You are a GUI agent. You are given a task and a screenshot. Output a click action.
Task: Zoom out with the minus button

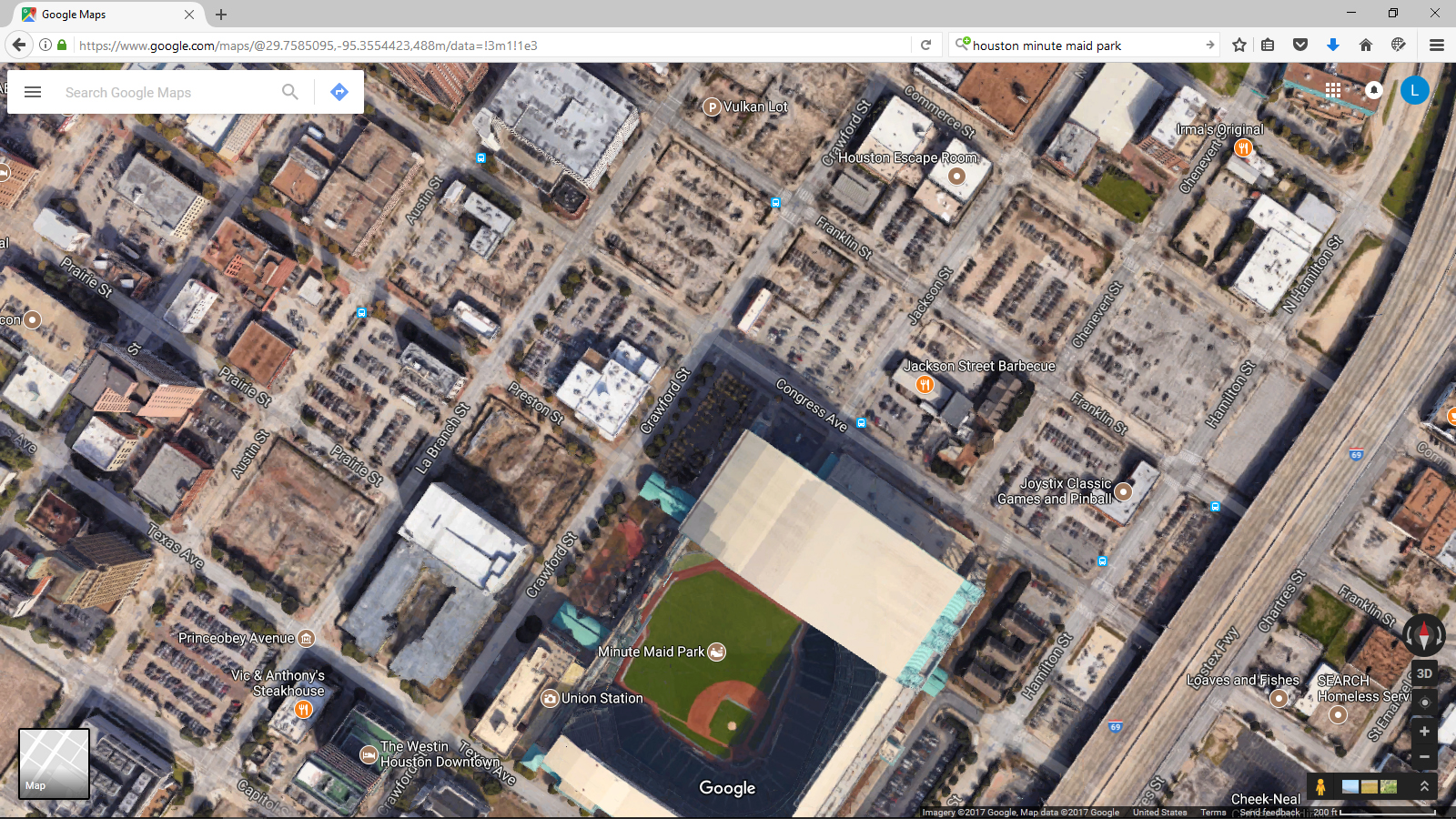1425,757
